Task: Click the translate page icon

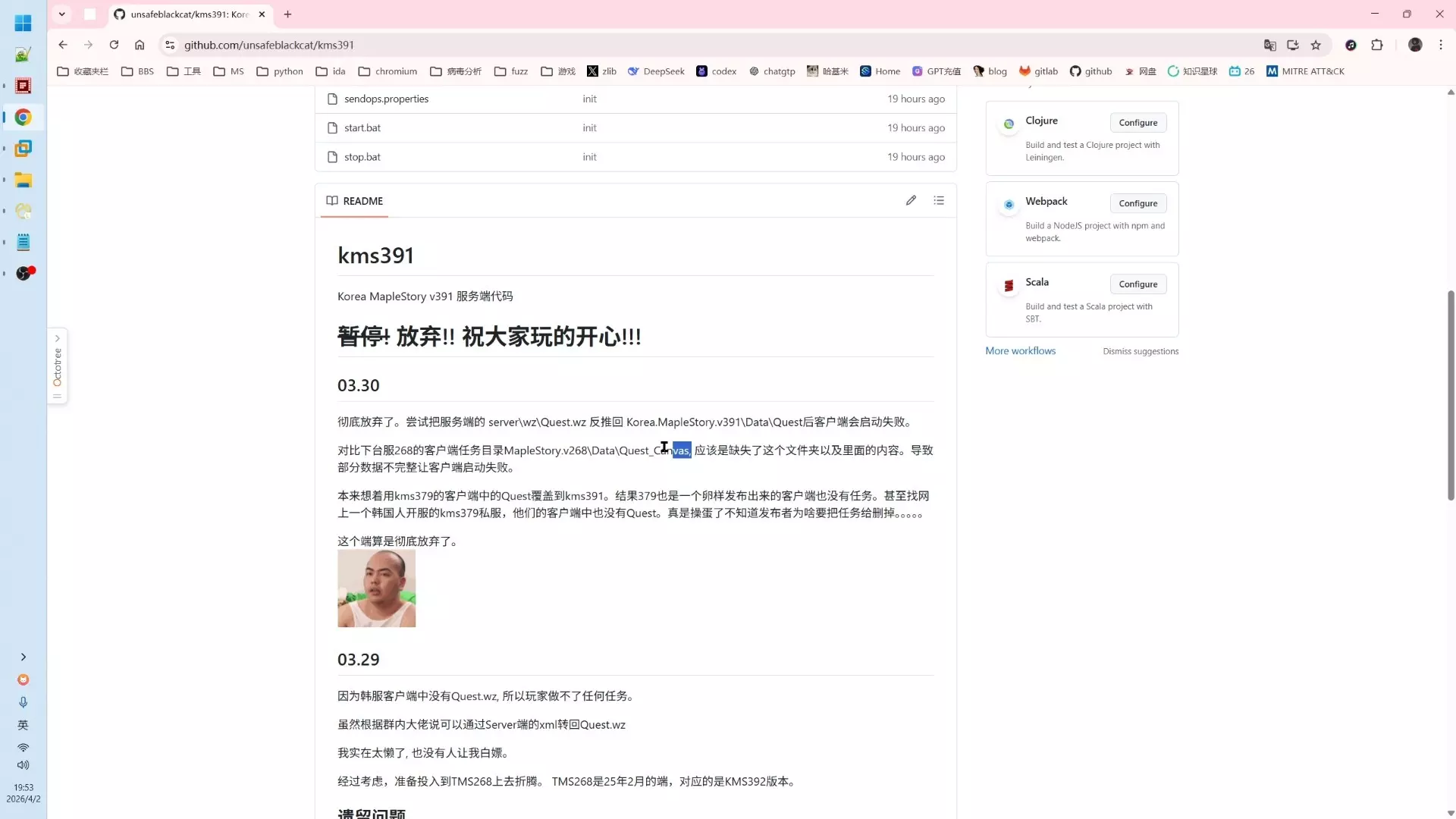Action: click(1270, 45)
